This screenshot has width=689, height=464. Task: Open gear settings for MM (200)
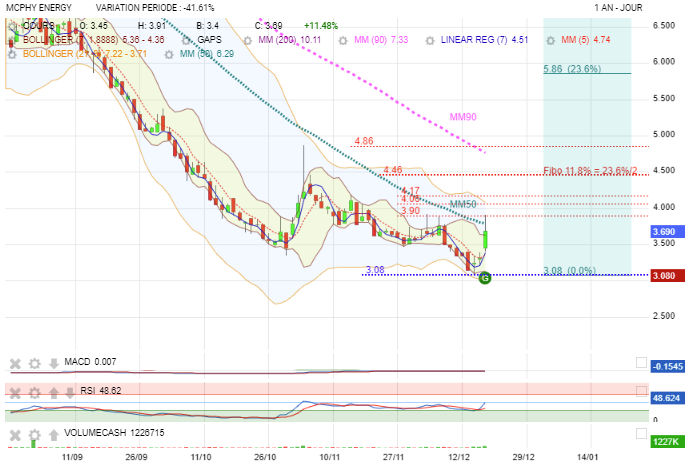point(247,40)
